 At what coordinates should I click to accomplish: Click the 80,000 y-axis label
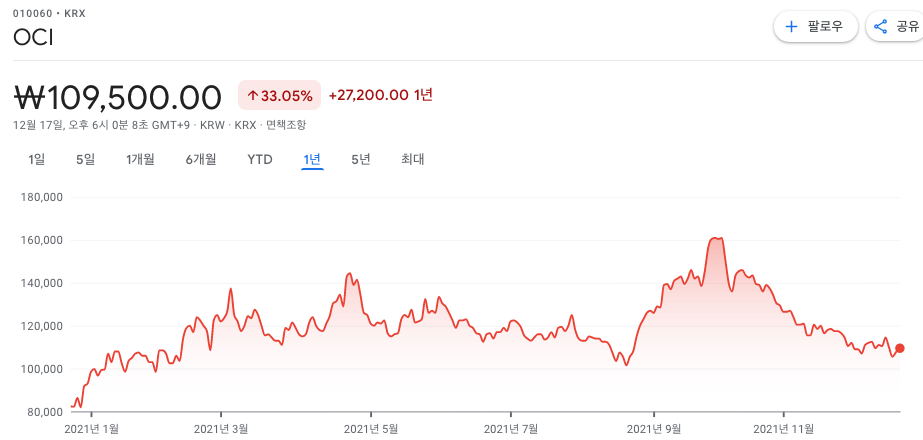coord(45,412)
